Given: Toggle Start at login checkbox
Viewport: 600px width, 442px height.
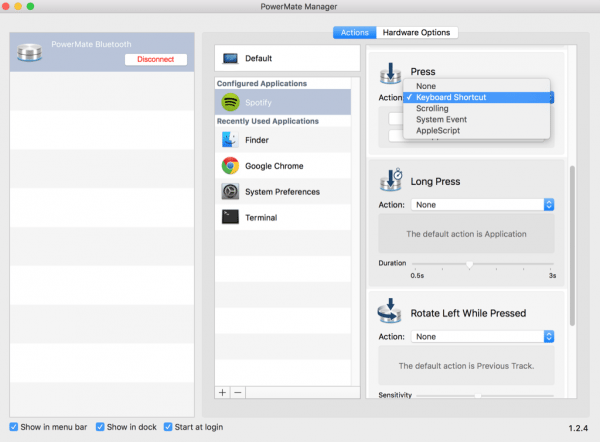Looking at the screenshot, I should [x=168, y=427].
